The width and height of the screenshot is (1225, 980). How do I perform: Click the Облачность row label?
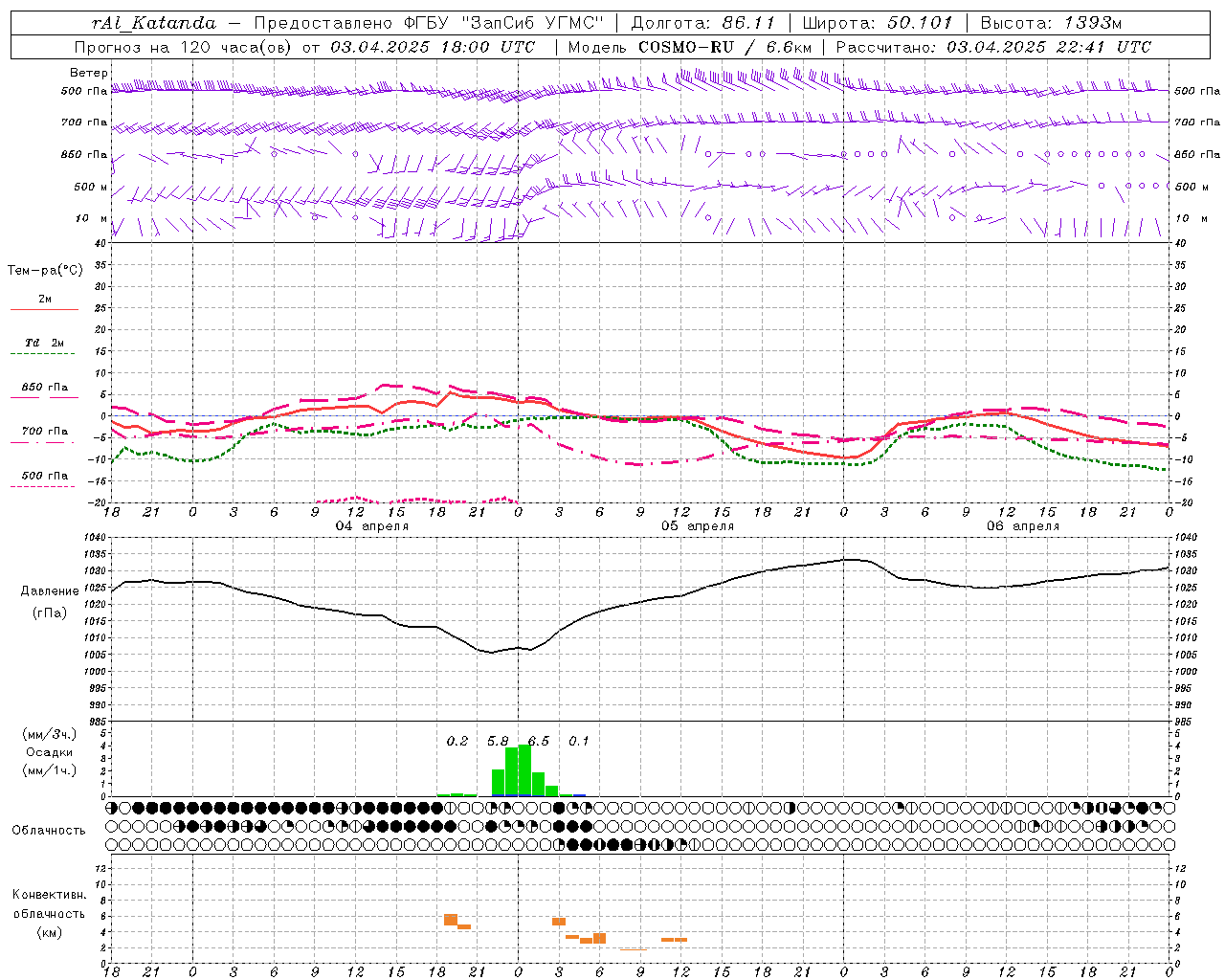49,830
